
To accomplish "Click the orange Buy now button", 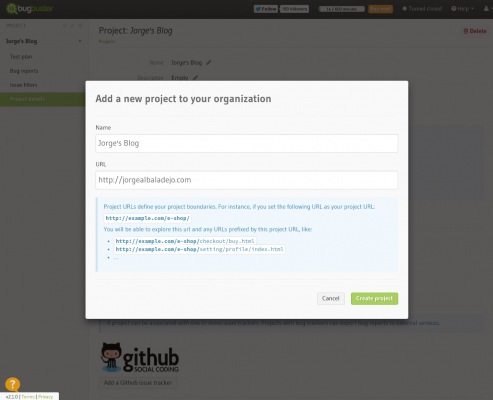I will tap(380, 9).
